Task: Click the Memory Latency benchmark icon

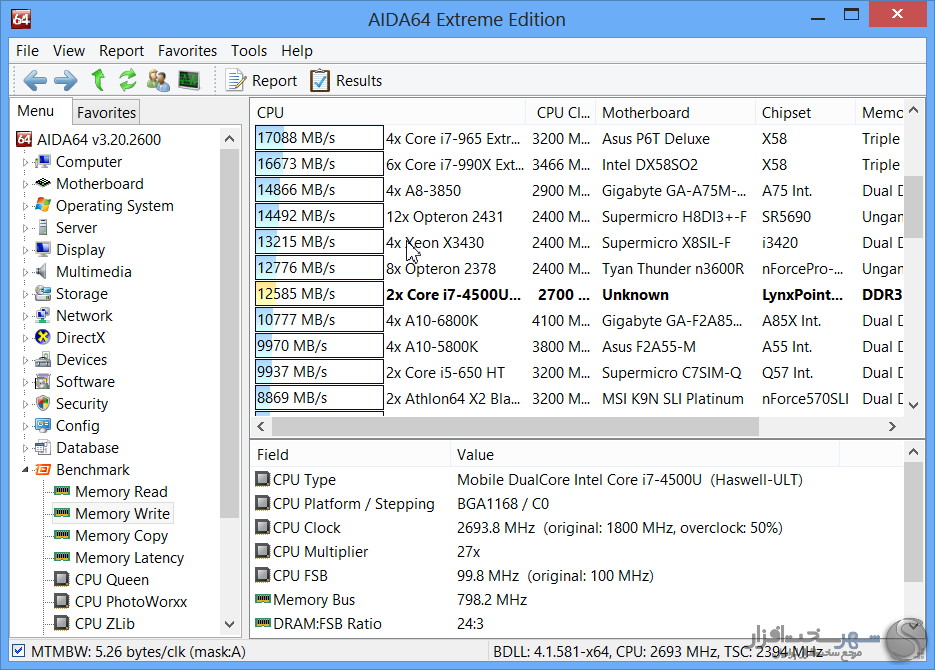Action: click(62, 558)
